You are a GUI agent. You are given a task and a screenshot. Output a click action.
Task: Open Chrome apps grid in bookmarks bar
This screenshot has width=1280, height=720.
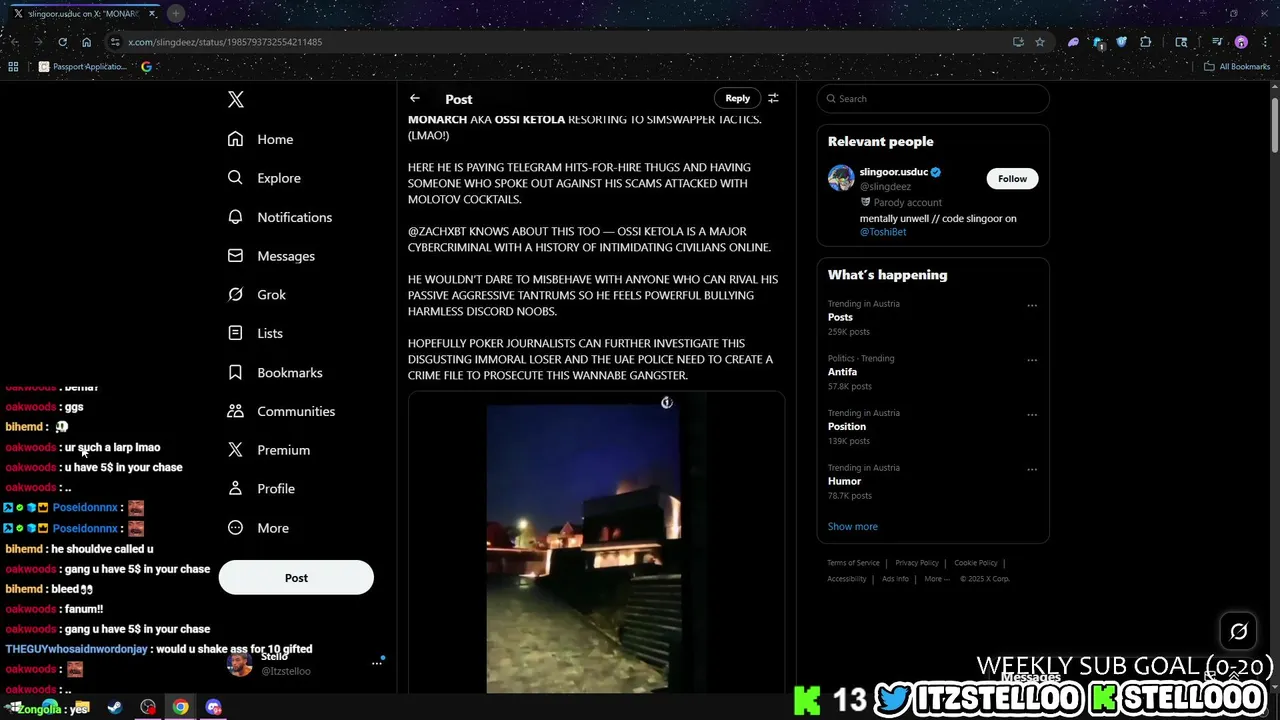tap(13, 67)
